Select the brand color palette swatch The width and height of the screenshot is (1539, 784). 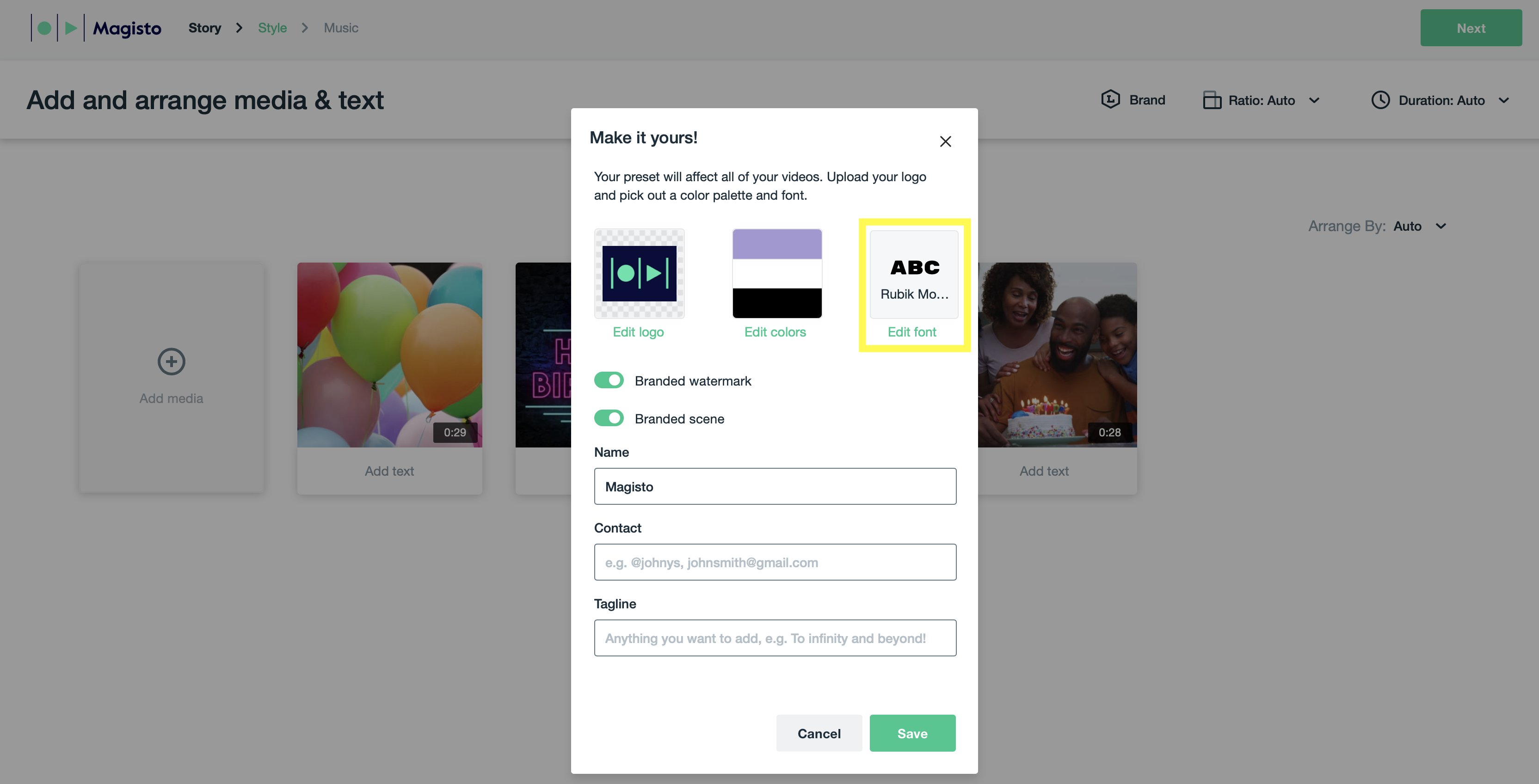click(777, 274)
